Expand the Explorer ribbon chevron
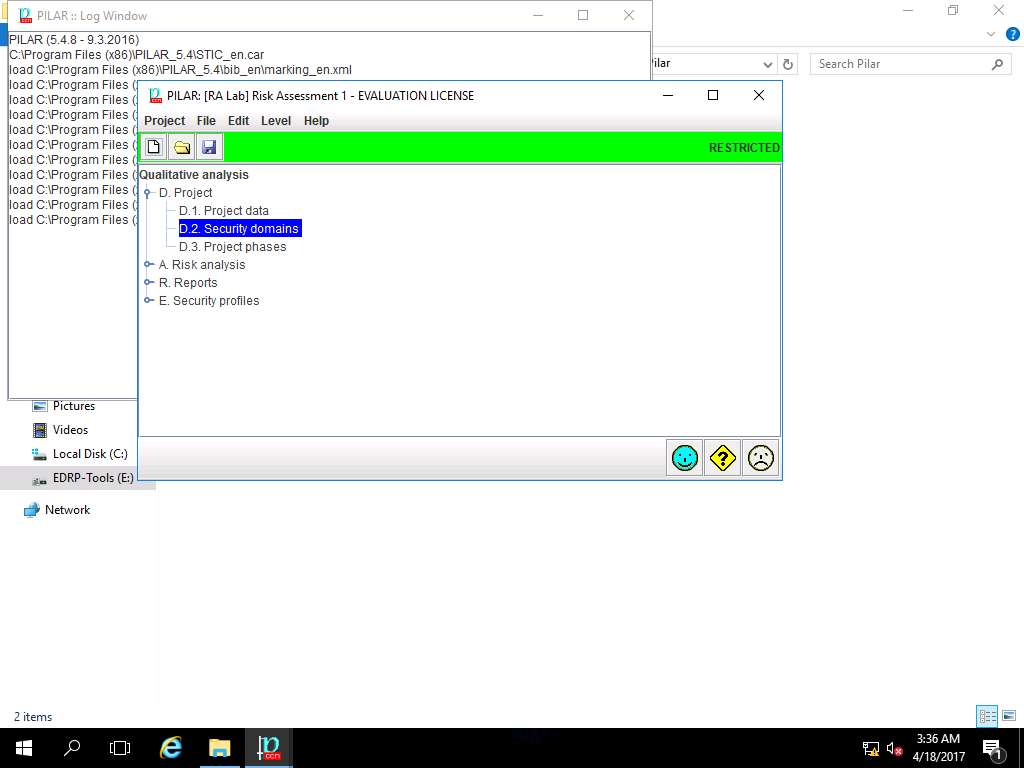The image size is (1024, 768). (x=991, y=34)
